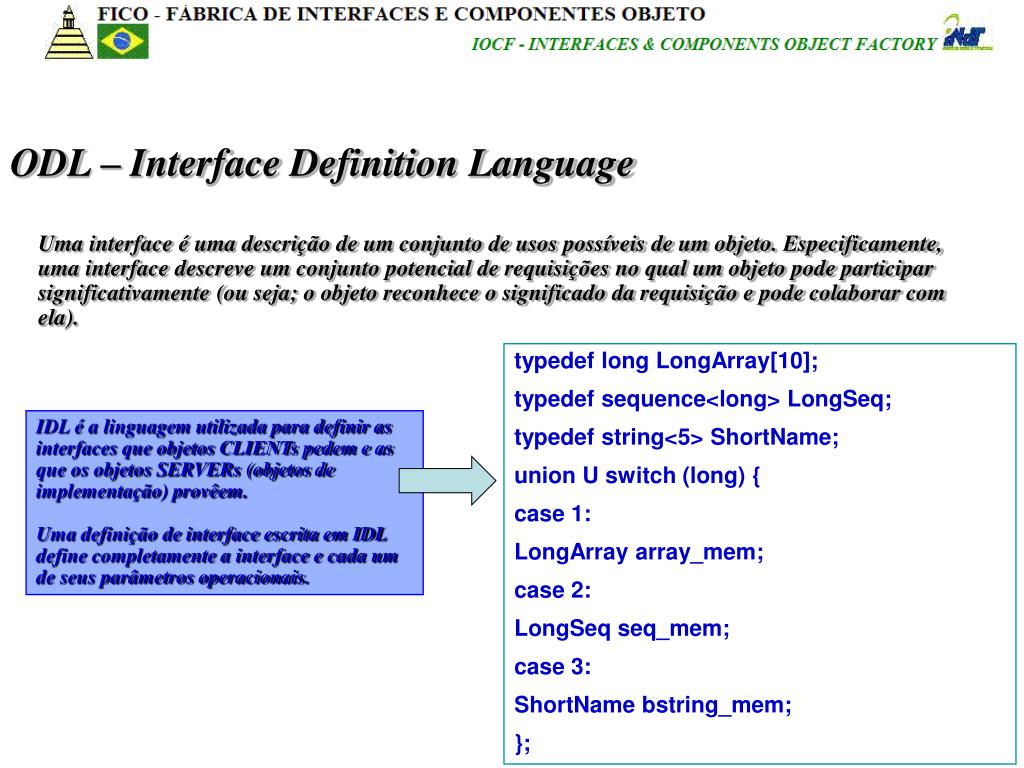Click the pyramid tower logo icon
The height and width of the screenshot is (768, 1024).
coord(69,32)
